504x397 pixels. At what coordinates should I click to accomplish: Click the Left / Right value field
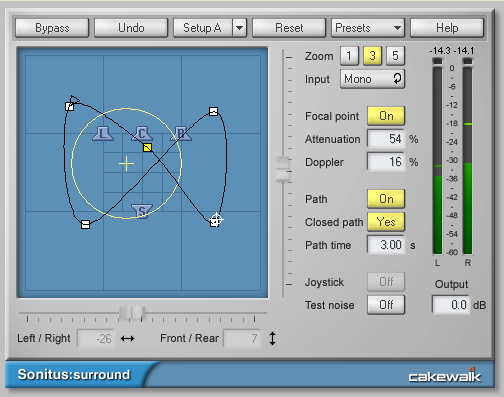click(x=96, y=339)
